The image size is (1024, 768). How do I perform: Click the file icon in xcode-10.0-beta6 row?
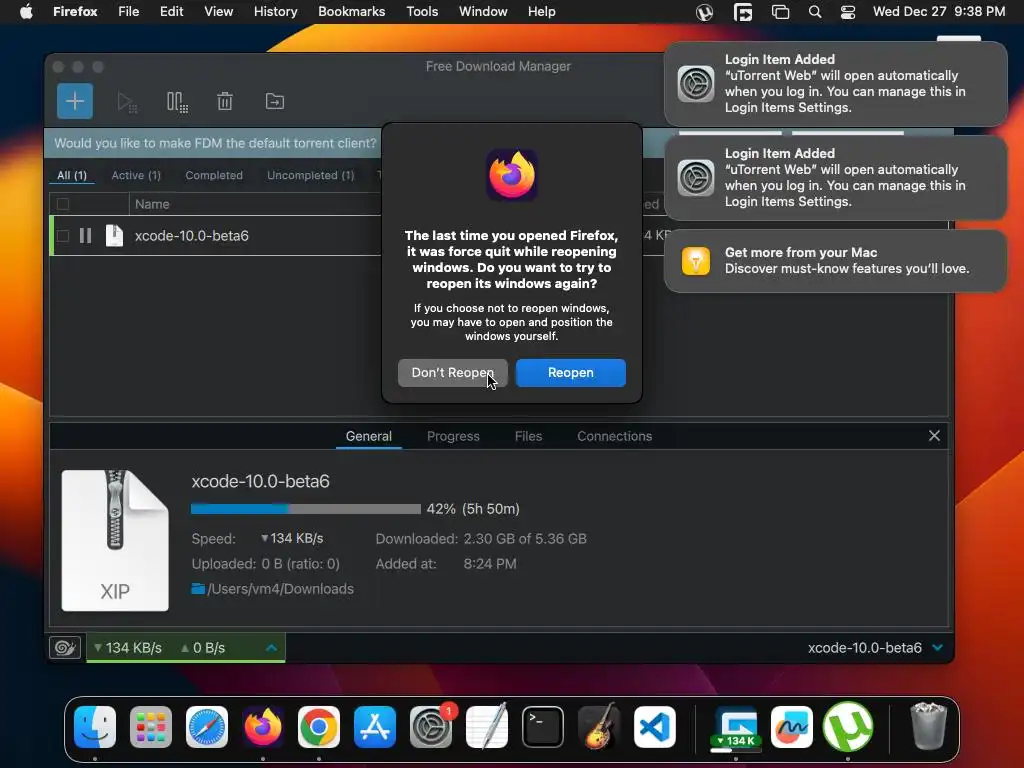click(x=114, y=236)
